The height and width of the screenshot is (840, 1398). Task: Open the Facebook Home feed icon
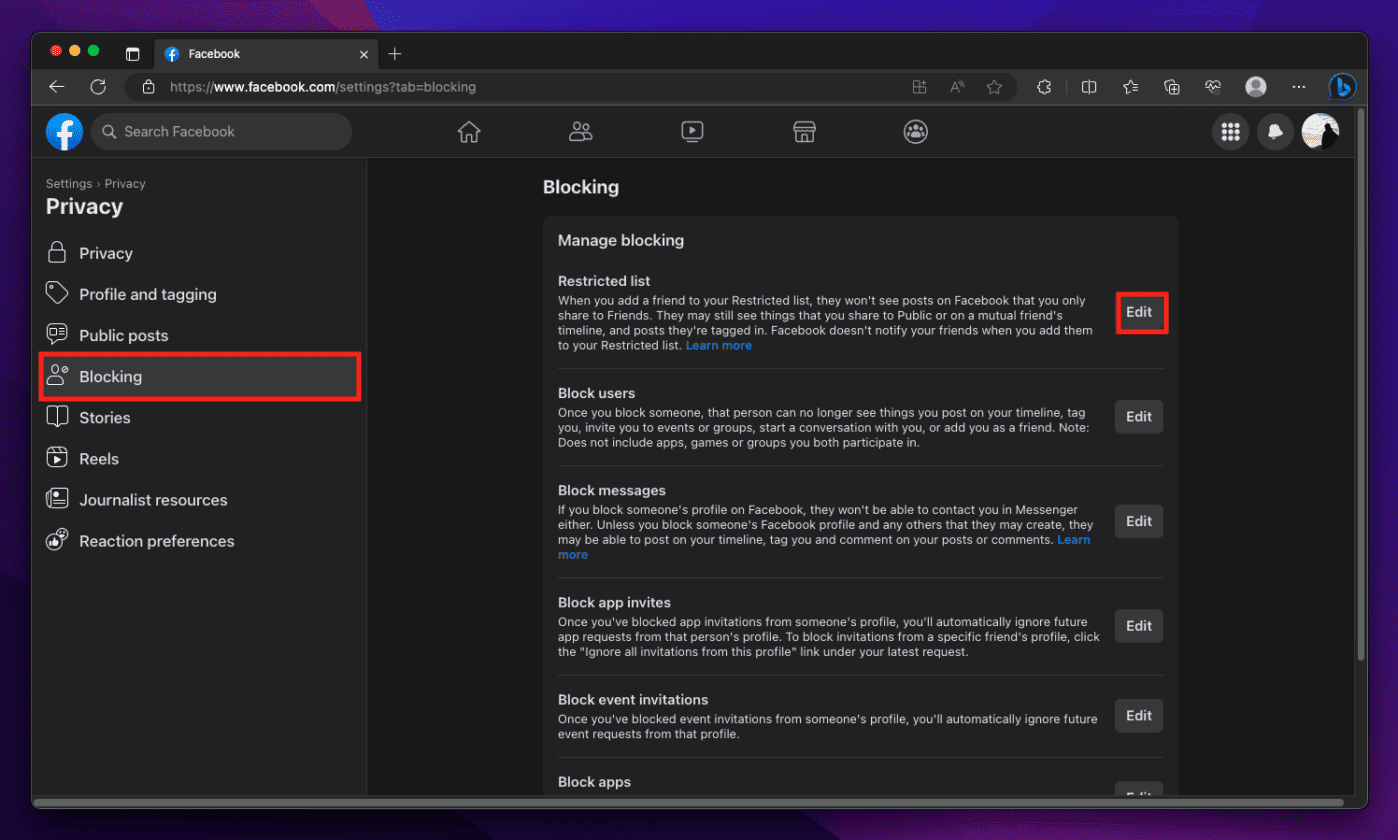468,132
